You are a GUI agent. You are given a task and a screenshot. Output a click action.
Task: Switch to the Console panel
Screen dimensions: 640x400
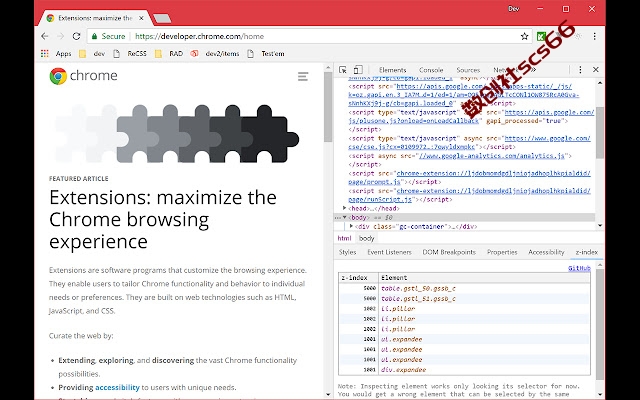click(x=431, y=70)
